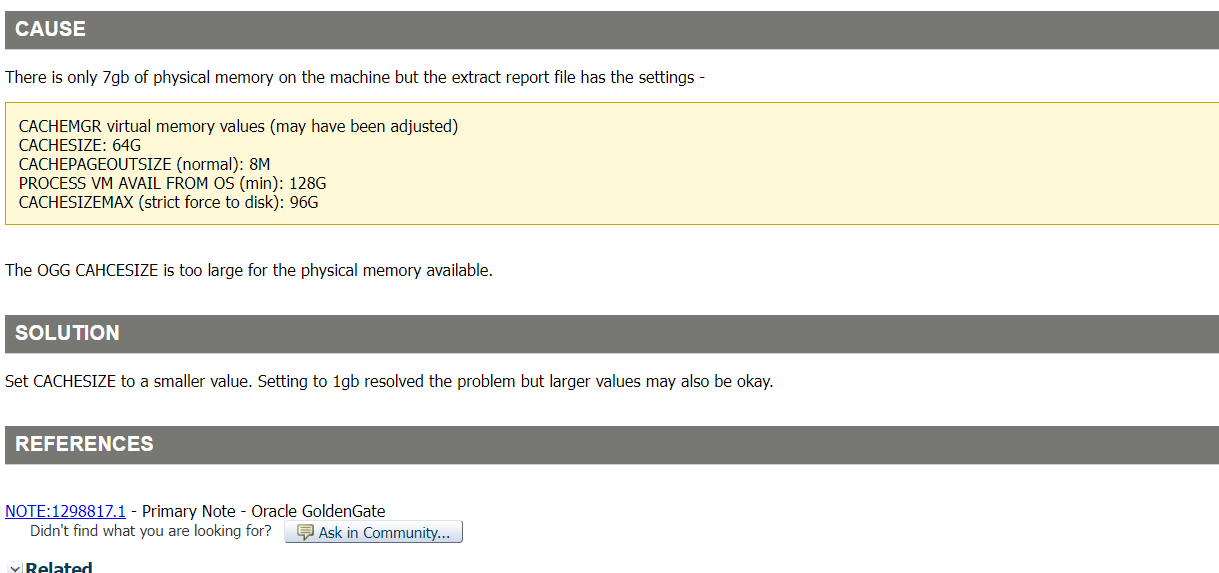Open the NOTE:1298817.1 link
Viewport: 1219px width, 573px height.
66,511
